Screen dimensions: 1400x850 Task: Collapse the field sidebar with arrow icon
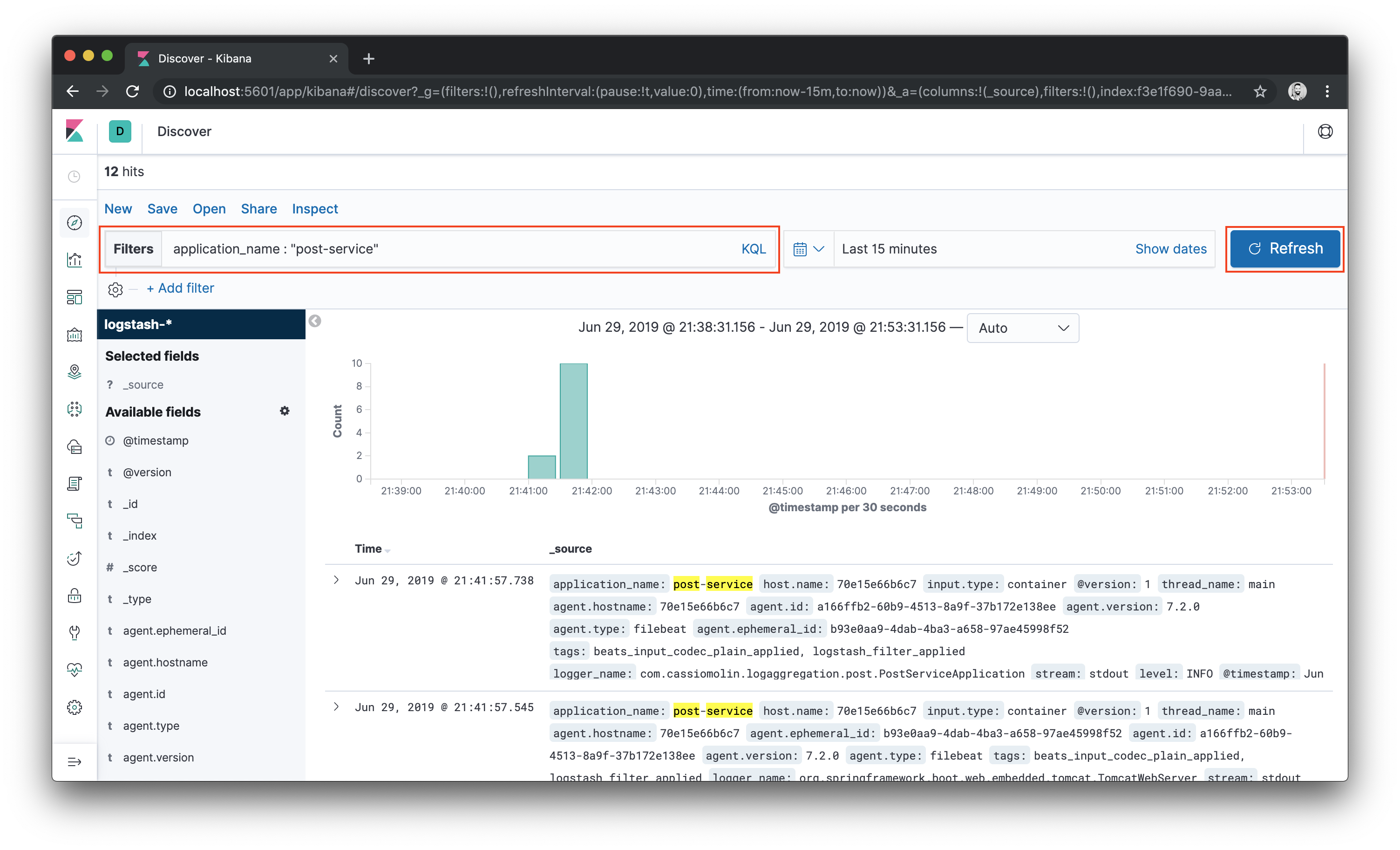click(x=315, y=322)
